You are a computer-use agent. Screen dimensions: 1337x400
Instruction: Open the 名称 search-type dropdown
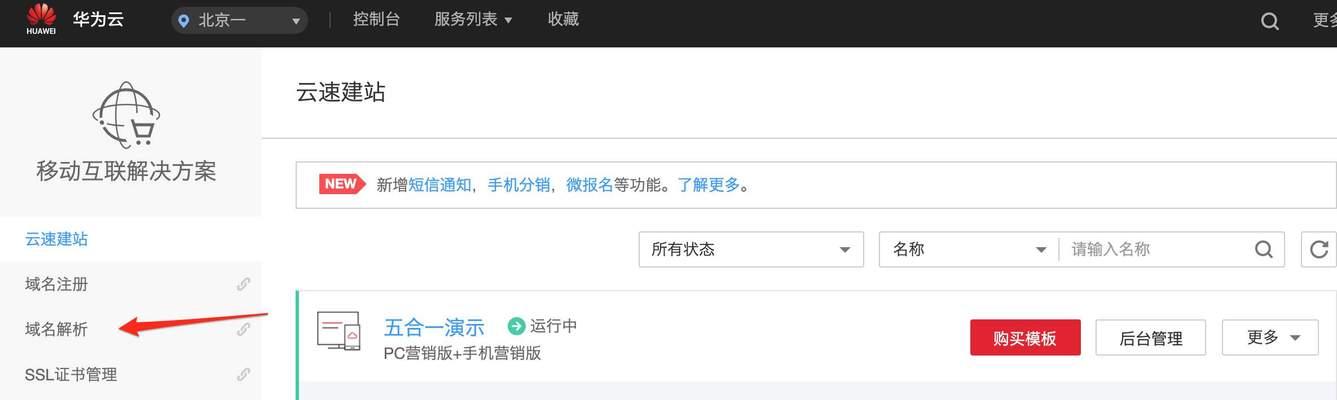click(x=969, y=249)
